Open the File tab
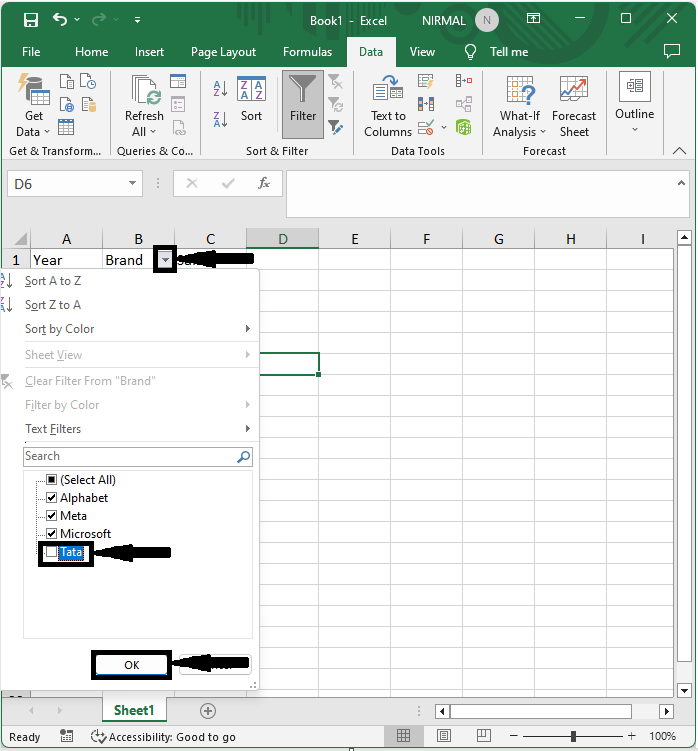Image resolution: width=698 pixels, height=751 pixels. [31, 52]
